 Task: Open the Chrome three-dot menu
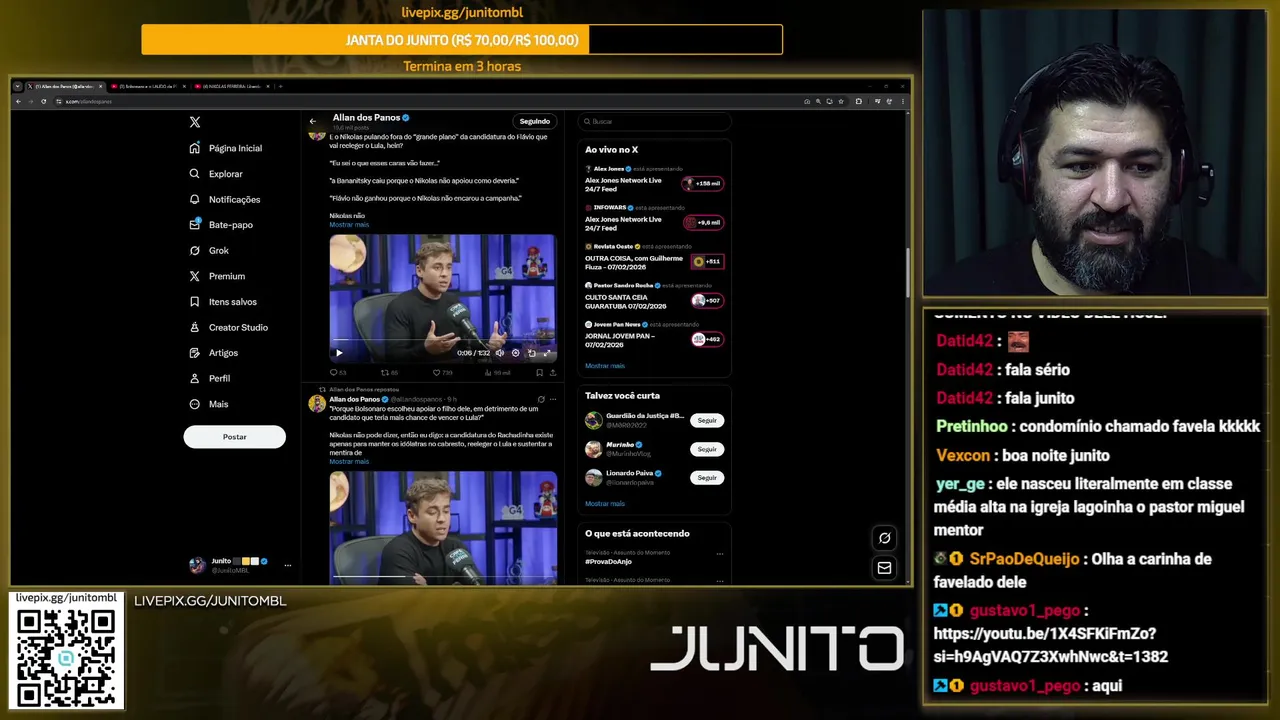coord(902,101)
